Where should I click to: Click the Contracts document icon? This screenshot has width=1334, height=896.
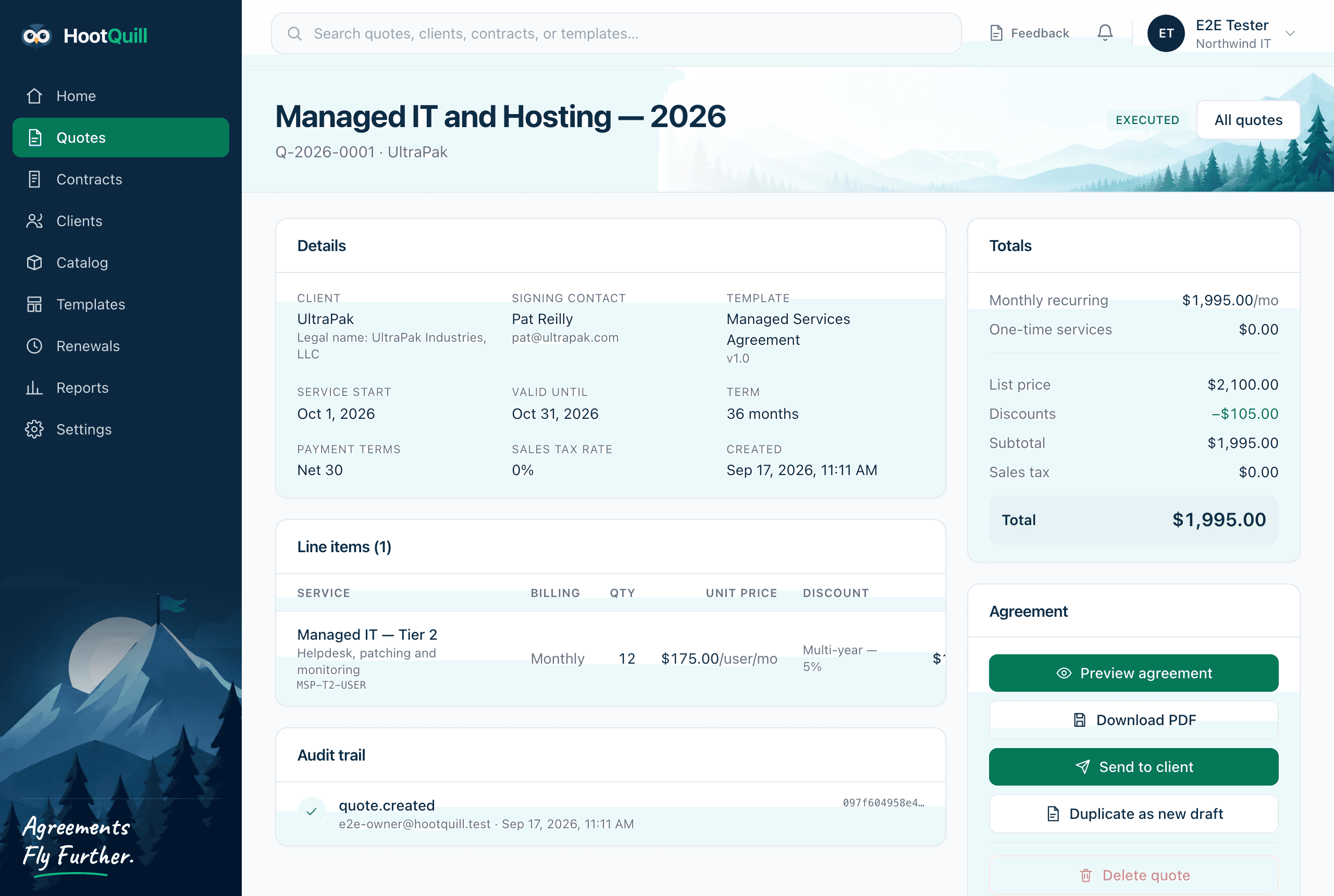(x=34, y=179)
